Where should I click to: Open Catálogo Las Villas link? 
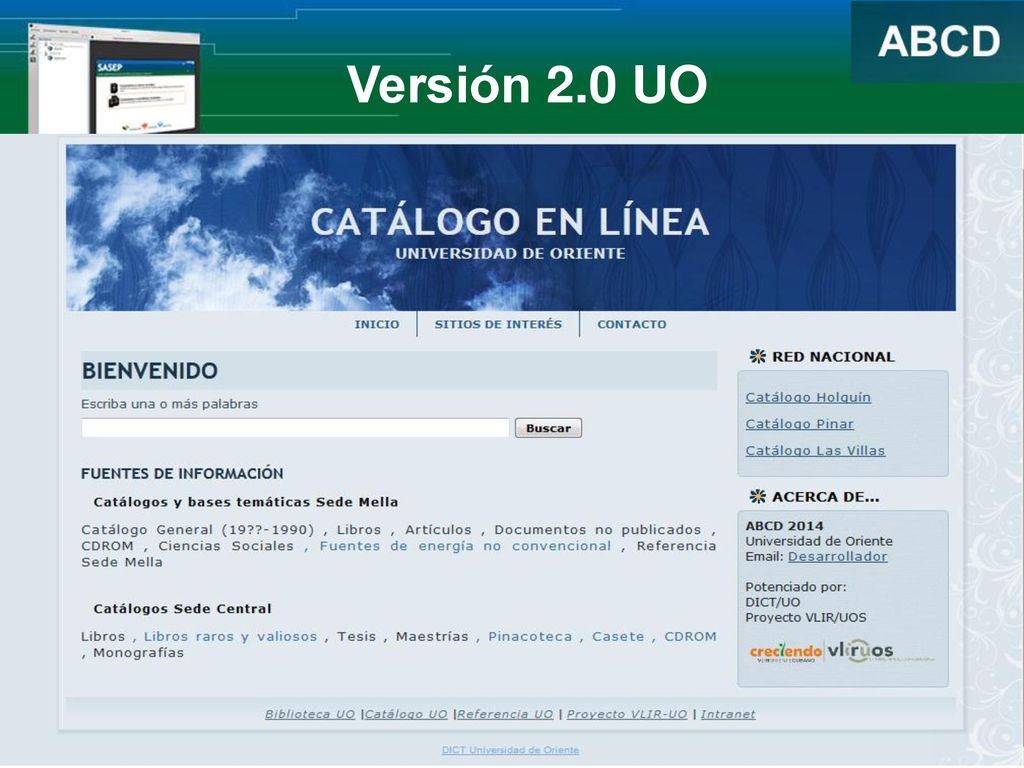[x=816, y=451]
